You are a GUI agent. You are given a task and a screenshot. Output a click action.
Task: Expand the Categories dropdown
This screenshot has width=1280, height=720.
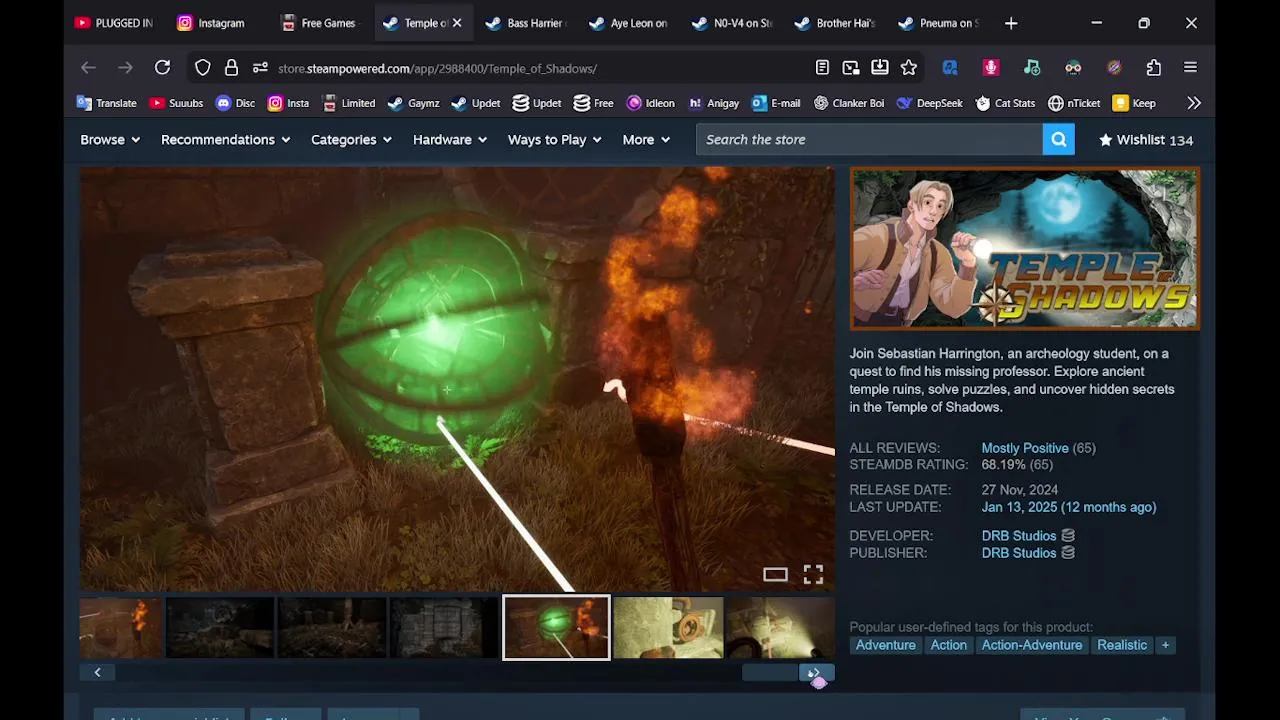pyautogui.click(x=351, y=140)
